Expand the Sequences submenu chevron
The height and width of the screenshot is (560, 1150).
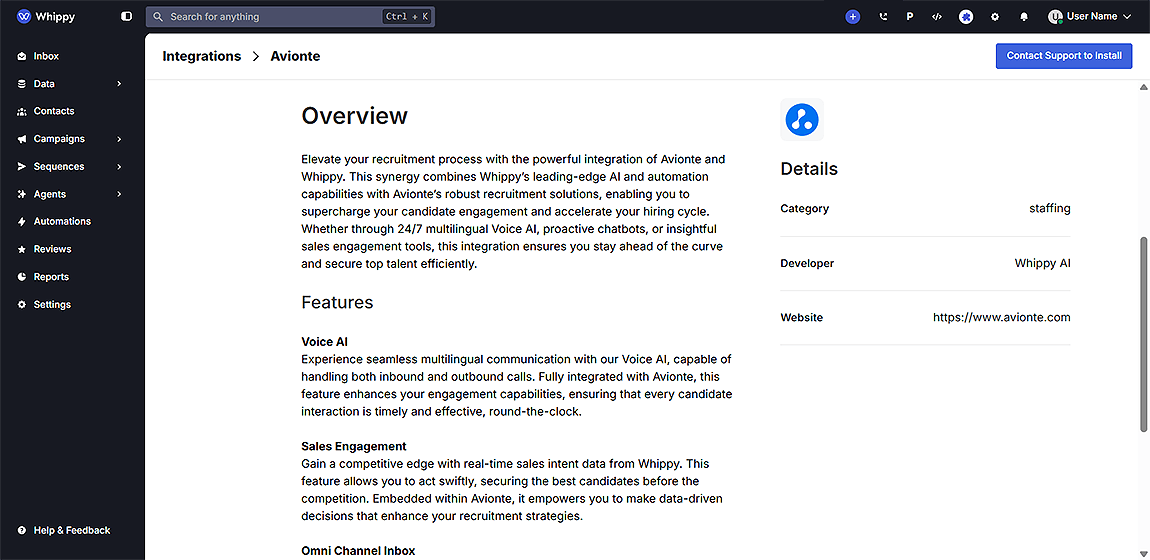(119, 166)
